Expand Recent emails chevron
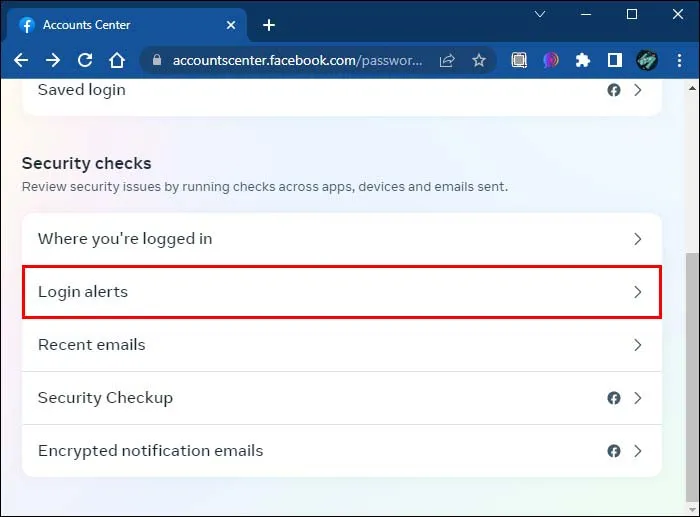 (x=638, y=345)
